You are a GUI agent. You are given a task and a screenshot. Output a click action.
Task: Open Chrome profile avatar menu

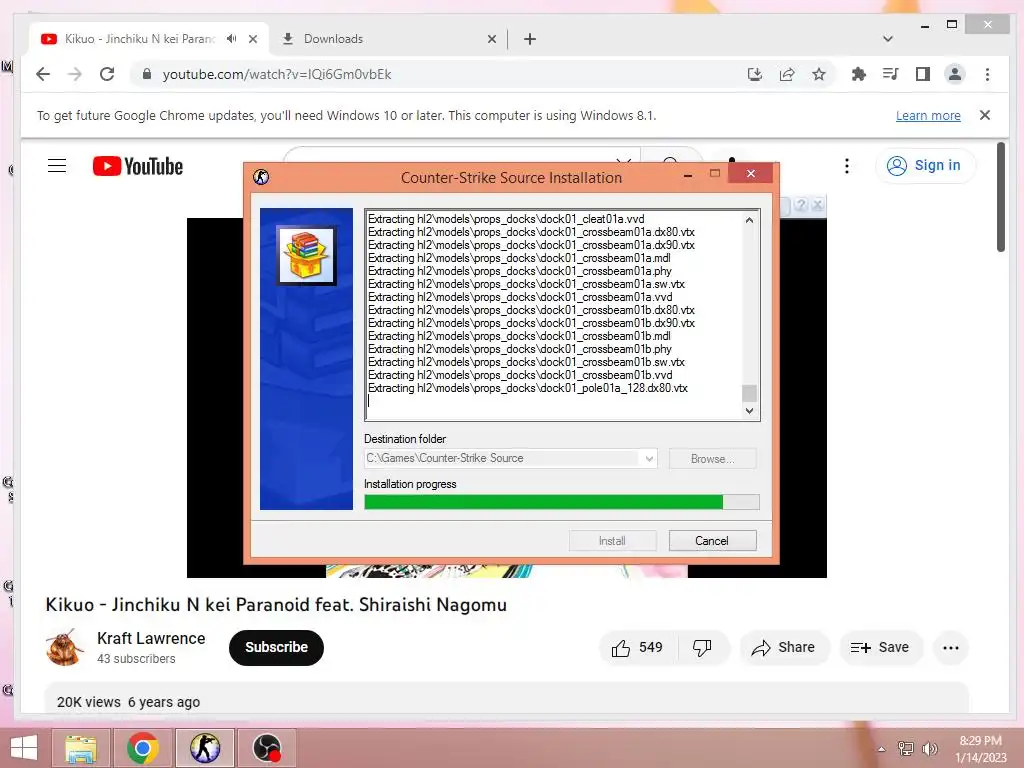pos(955,74)
